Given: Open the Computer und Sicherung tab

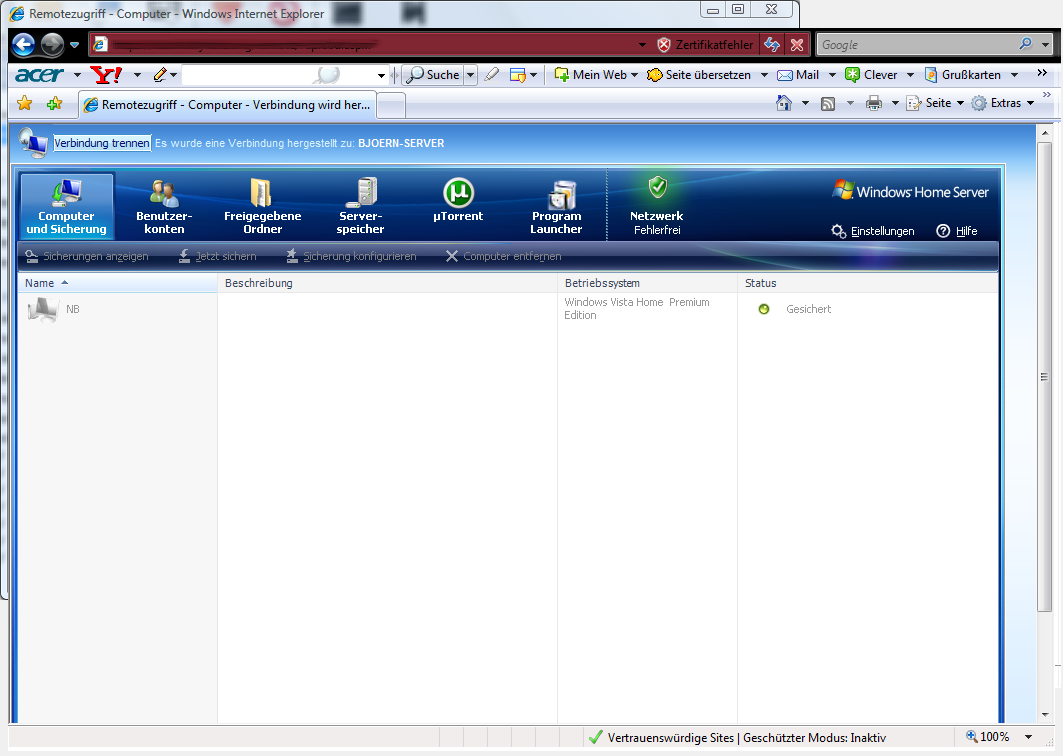Looking at the screenshot, I should [x=66, y=207].
